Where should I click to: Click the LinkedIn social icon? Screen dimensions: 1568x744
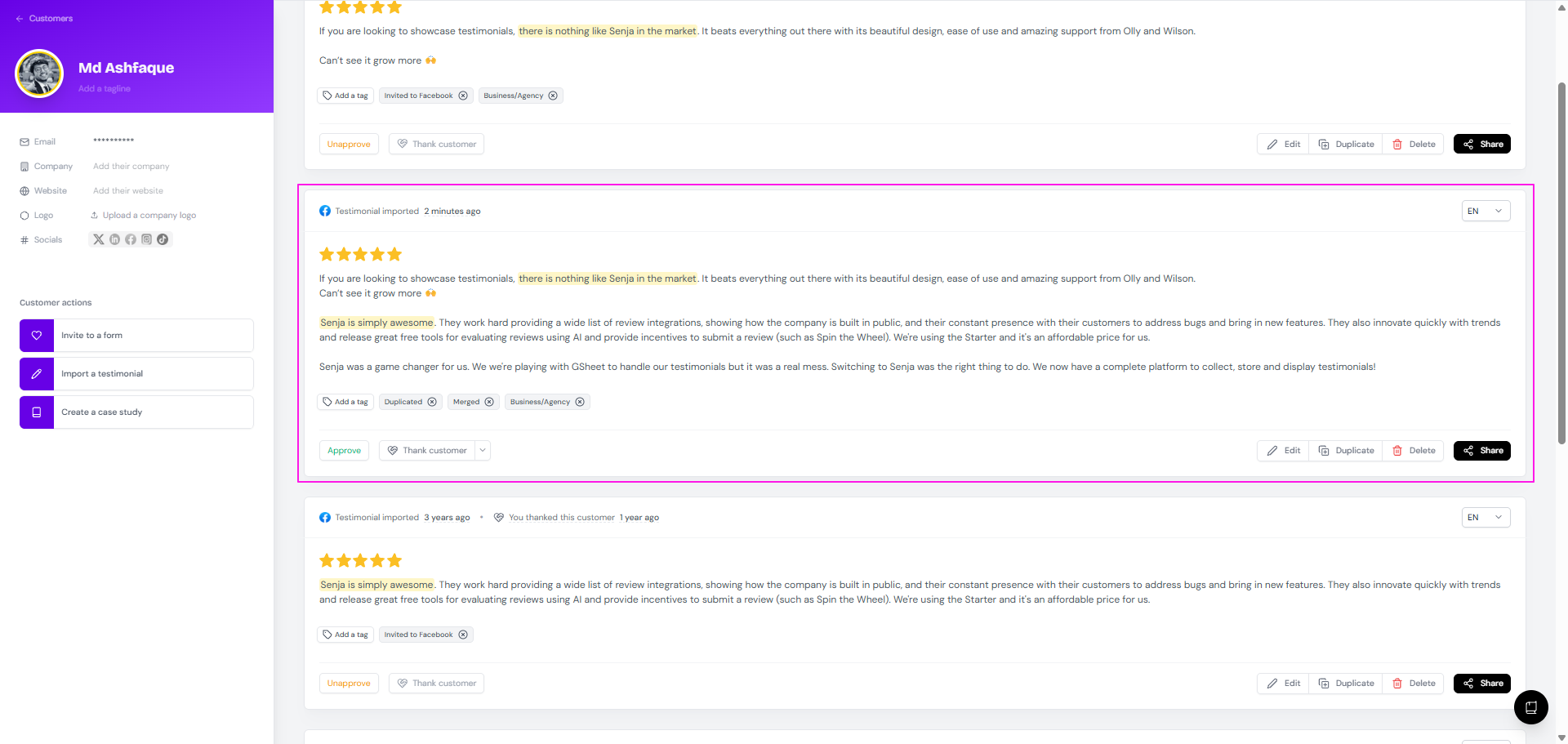[114, 239]
